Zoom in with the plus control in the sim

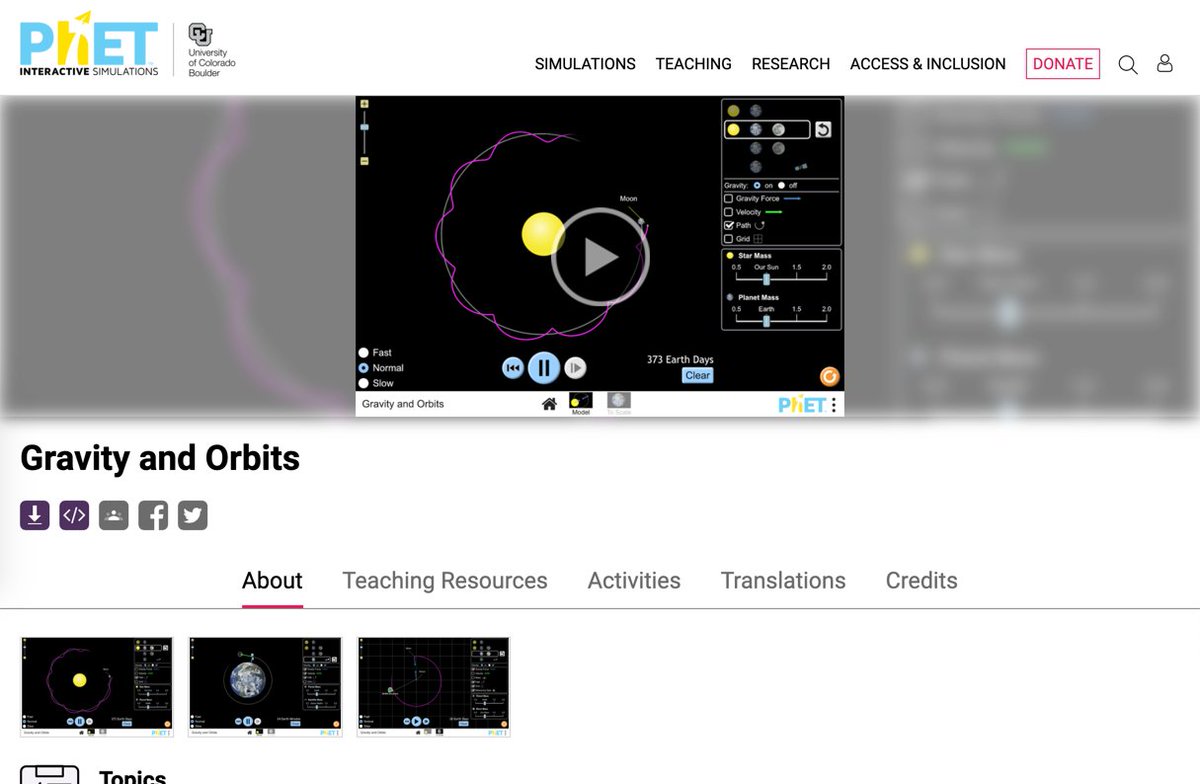(x=366, y=104)
